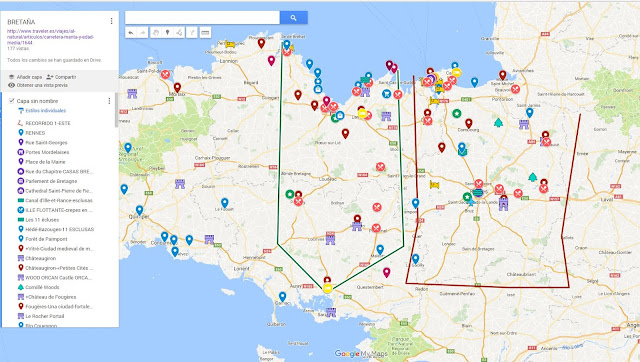640x362 pixels.
Task: Click the blue search button
Action: [293, 18]
